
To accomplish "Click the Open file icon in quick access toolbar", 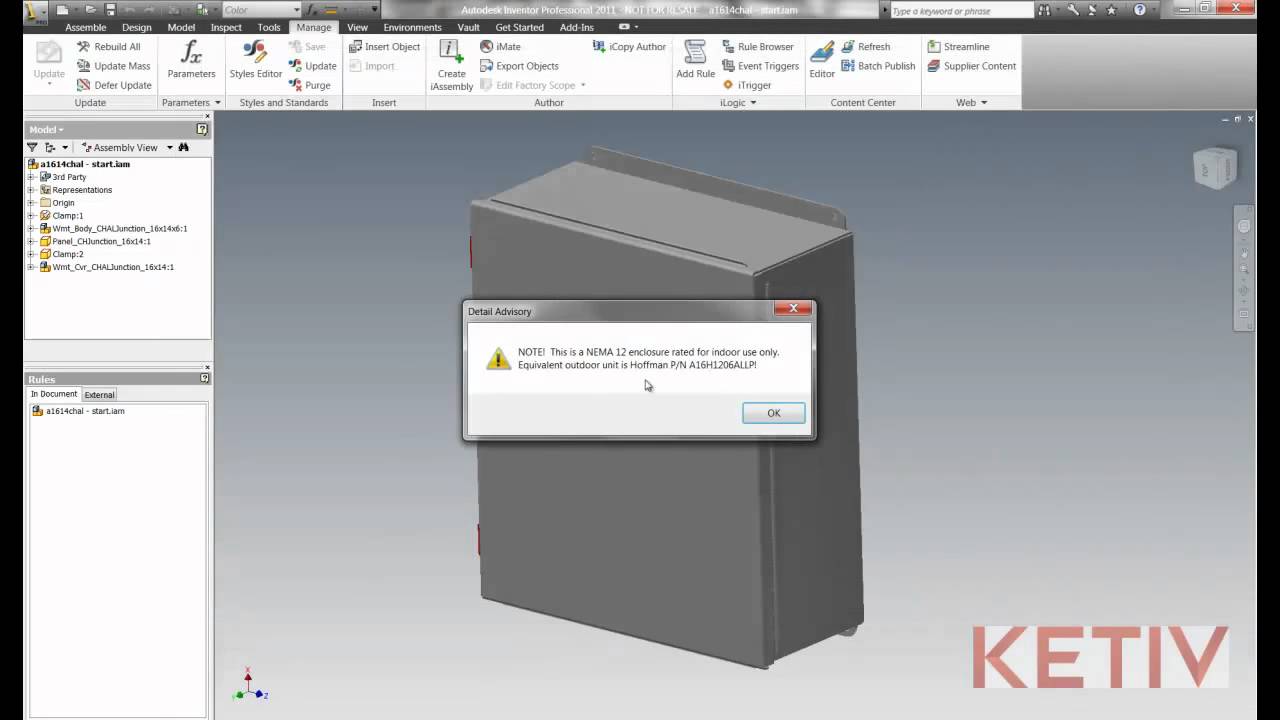I will pos(91,10).
